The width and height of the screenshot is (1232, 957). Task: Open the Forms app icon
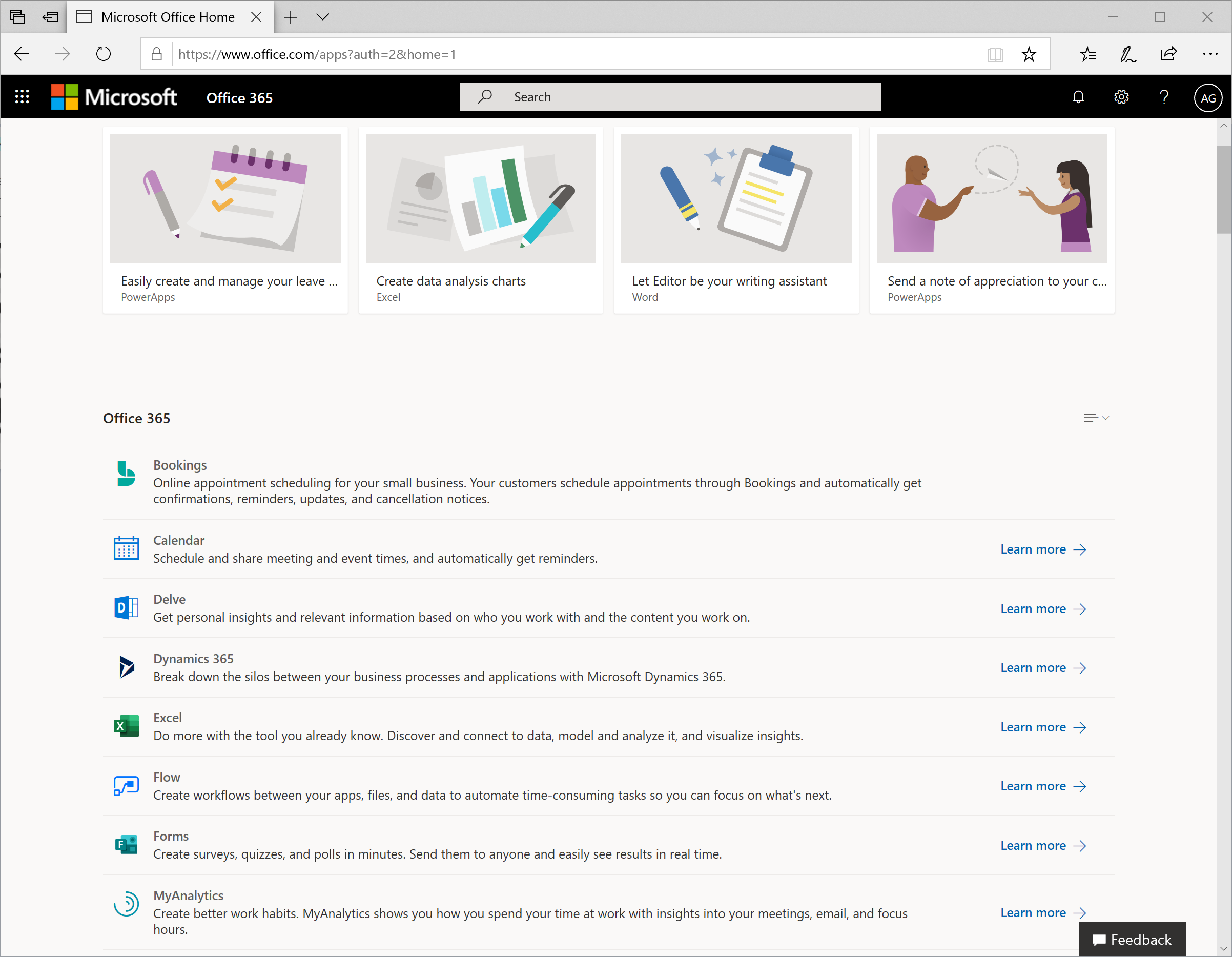point(126,845)
